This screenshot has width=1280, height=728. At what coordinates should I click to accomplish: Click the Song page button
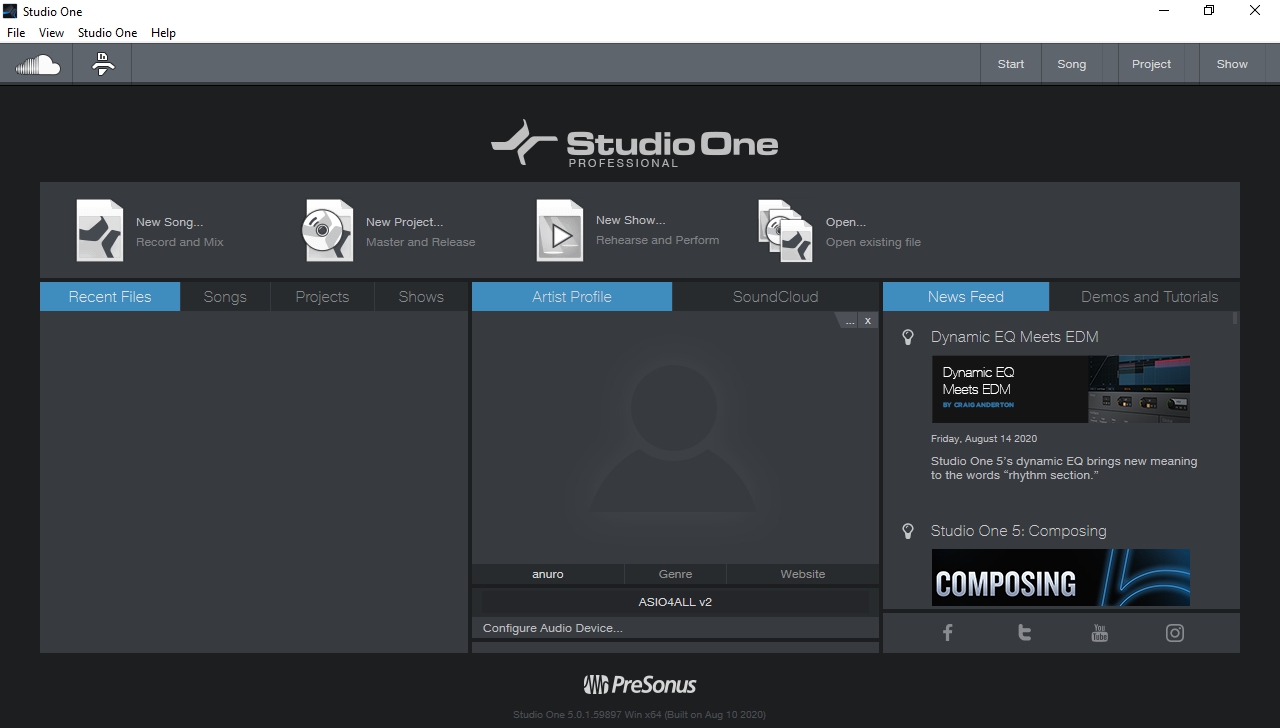1071,64
